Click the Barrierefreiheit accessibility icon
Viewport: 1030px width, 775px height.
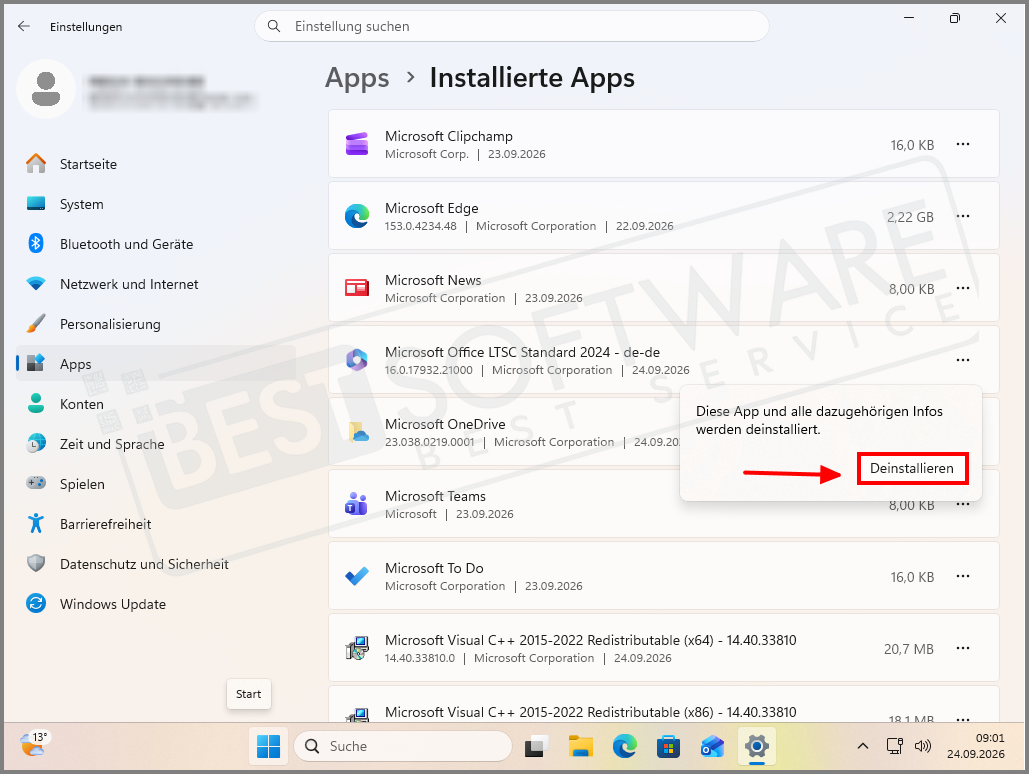[36, 523]
